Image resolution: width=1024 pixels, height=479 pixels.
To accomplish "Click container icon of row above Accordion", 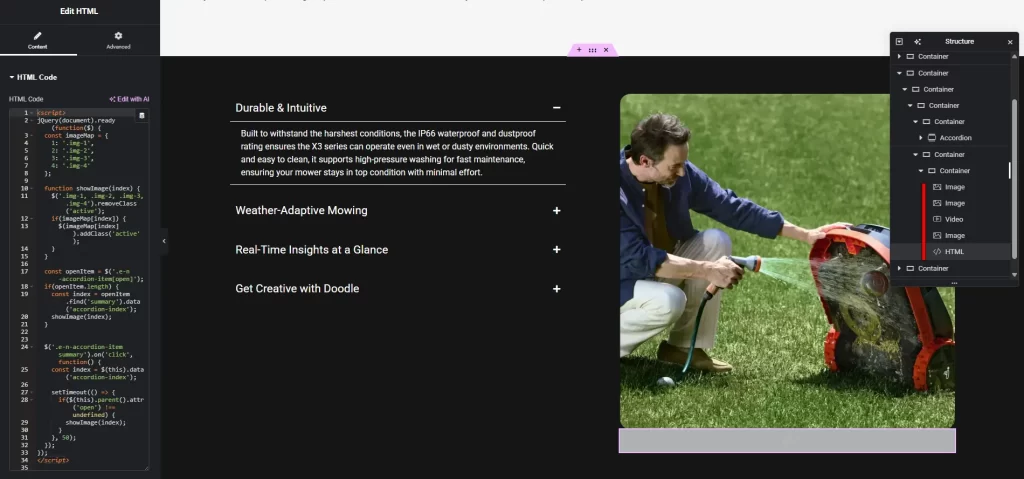I will tap(926, 122).
